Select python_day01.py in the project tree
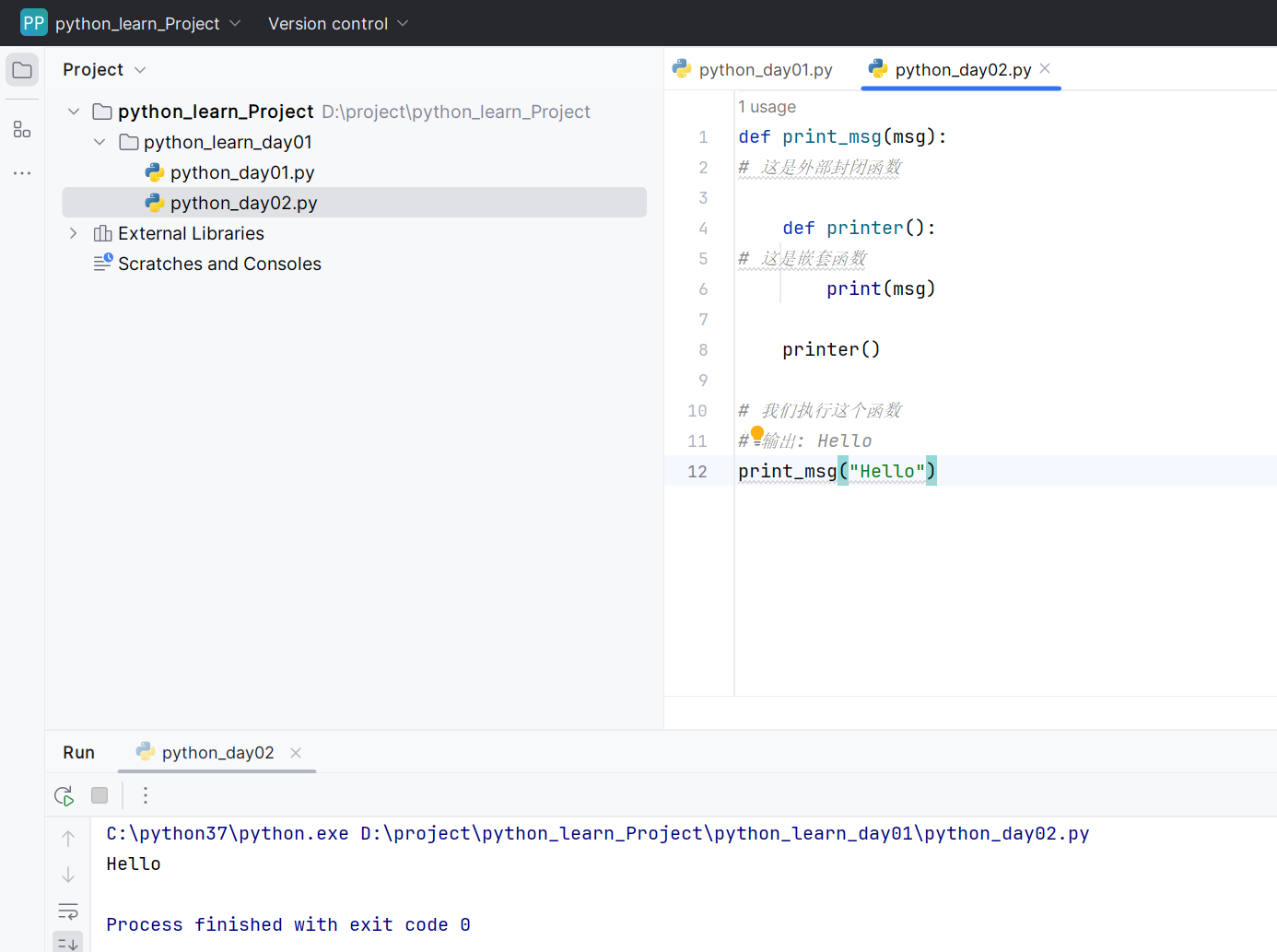The width and height of the screenshot is (1277, 952). pyautogui.click(x=241, y=172)
